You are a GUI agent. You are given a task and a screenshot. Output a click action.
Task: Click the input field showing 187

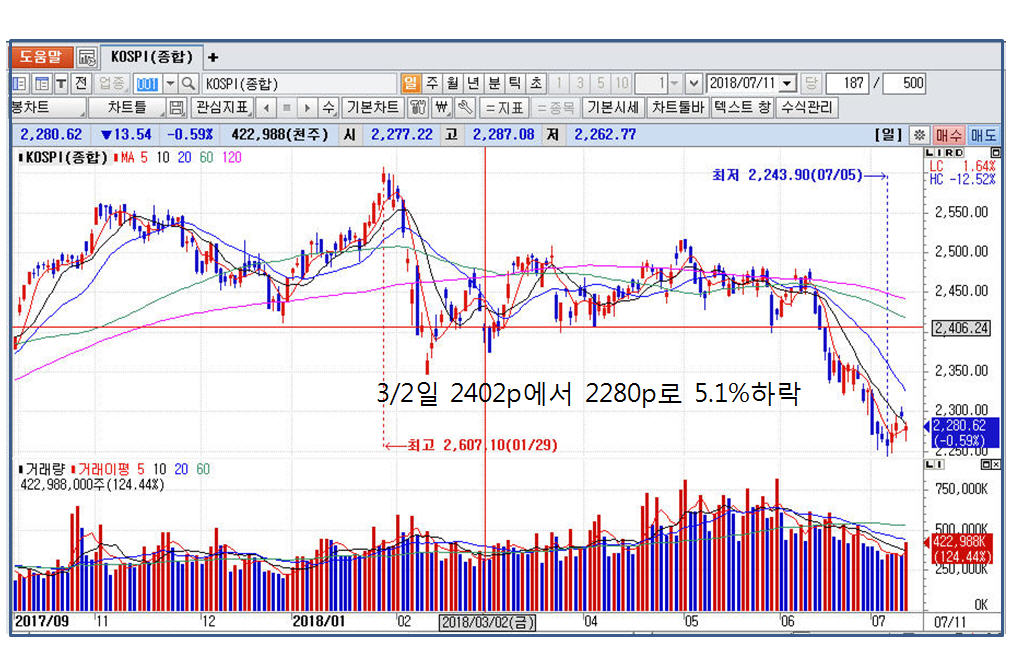coord(849,84)
